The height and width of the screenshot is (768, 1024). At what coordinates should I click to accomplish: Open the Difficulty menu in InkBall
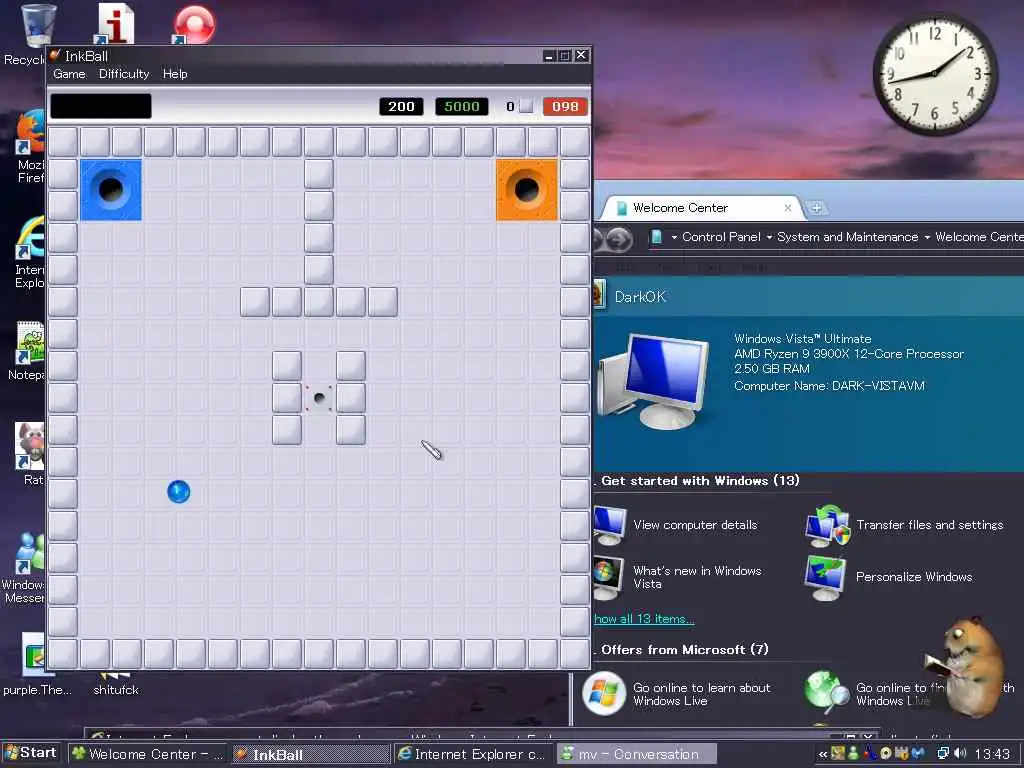[x=124, y=74]
